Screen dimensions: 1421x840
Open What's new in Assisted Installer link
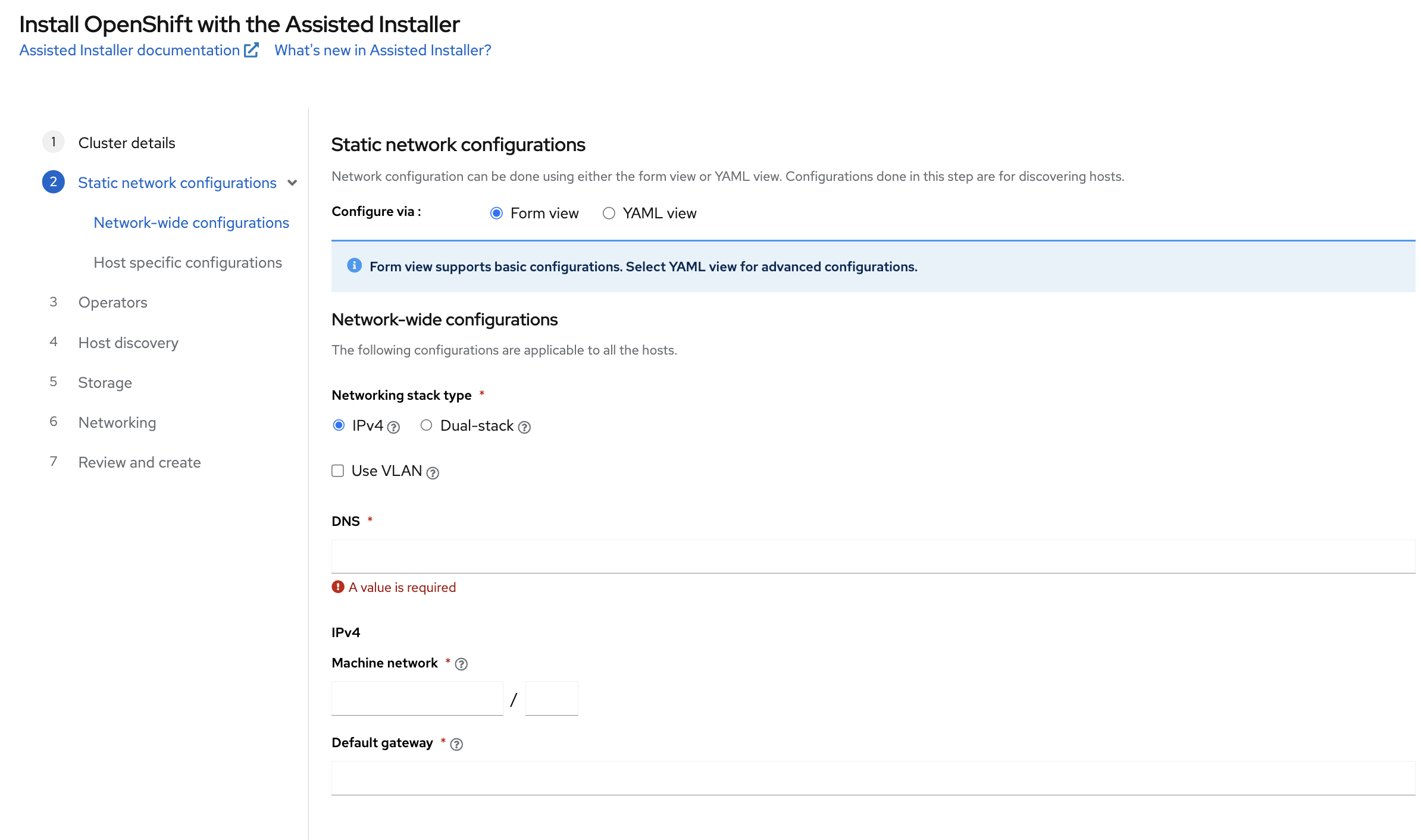(x=383, y=50)
